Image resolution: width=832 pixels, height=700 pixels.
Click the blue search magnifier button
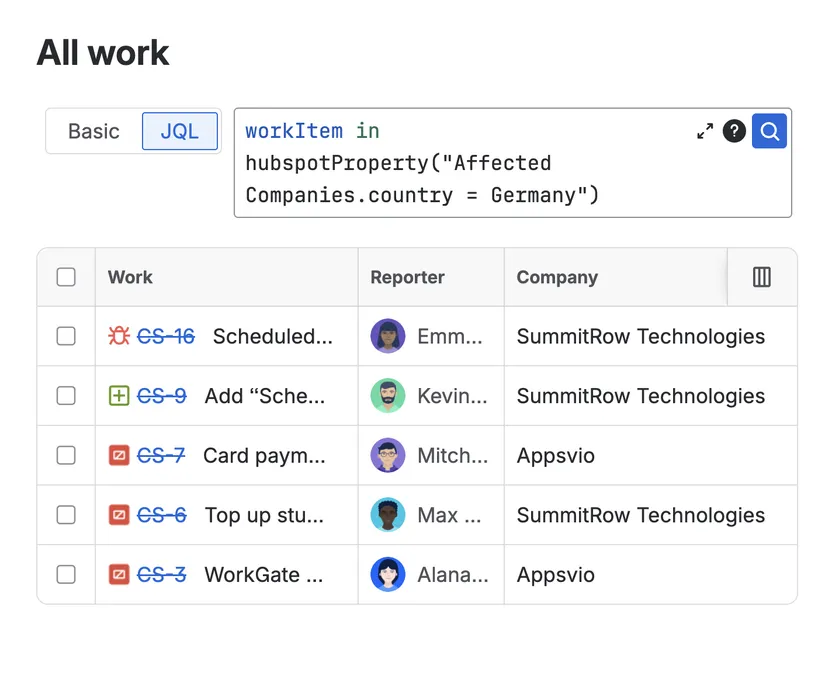[769, 131]
